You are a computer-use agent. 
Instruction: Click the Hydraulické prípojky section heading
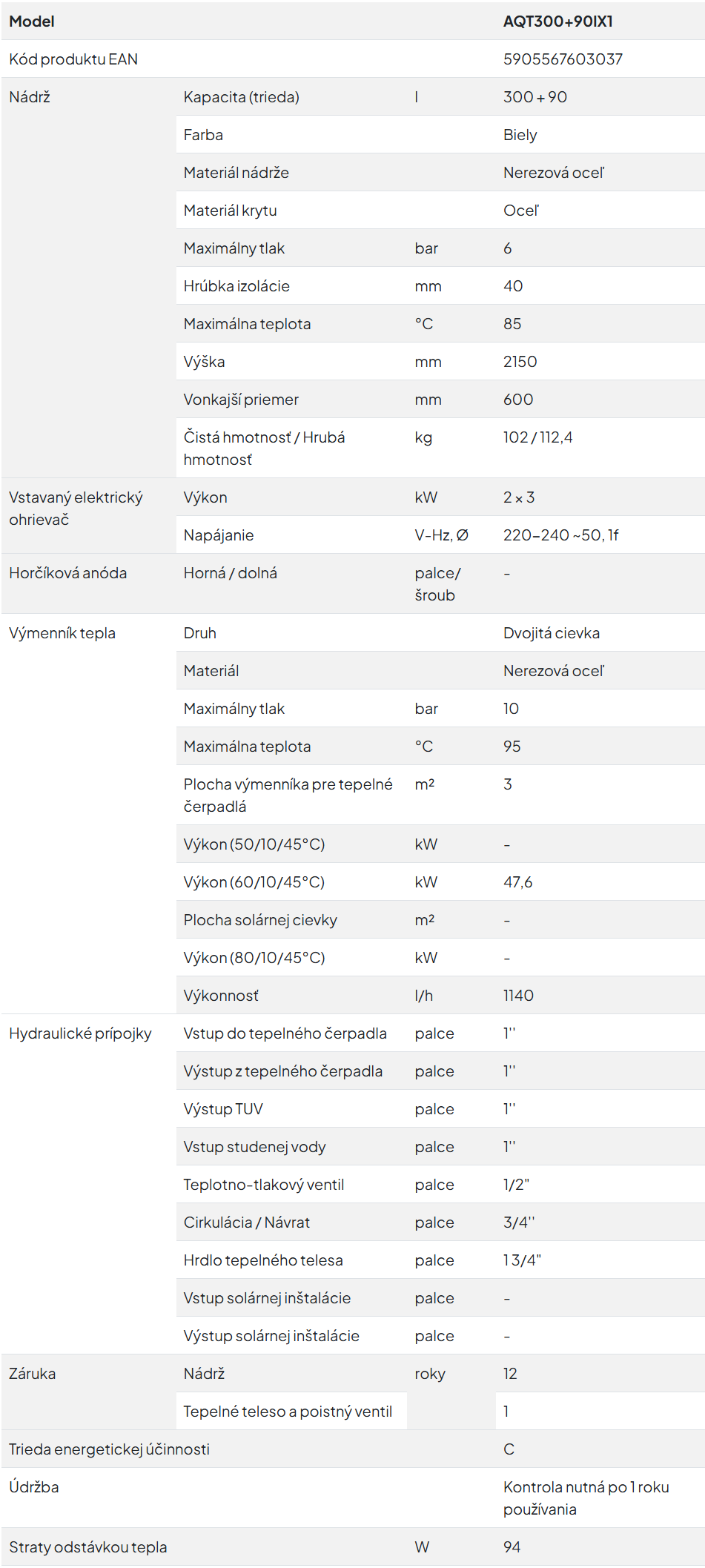[x=80, y=1033]
